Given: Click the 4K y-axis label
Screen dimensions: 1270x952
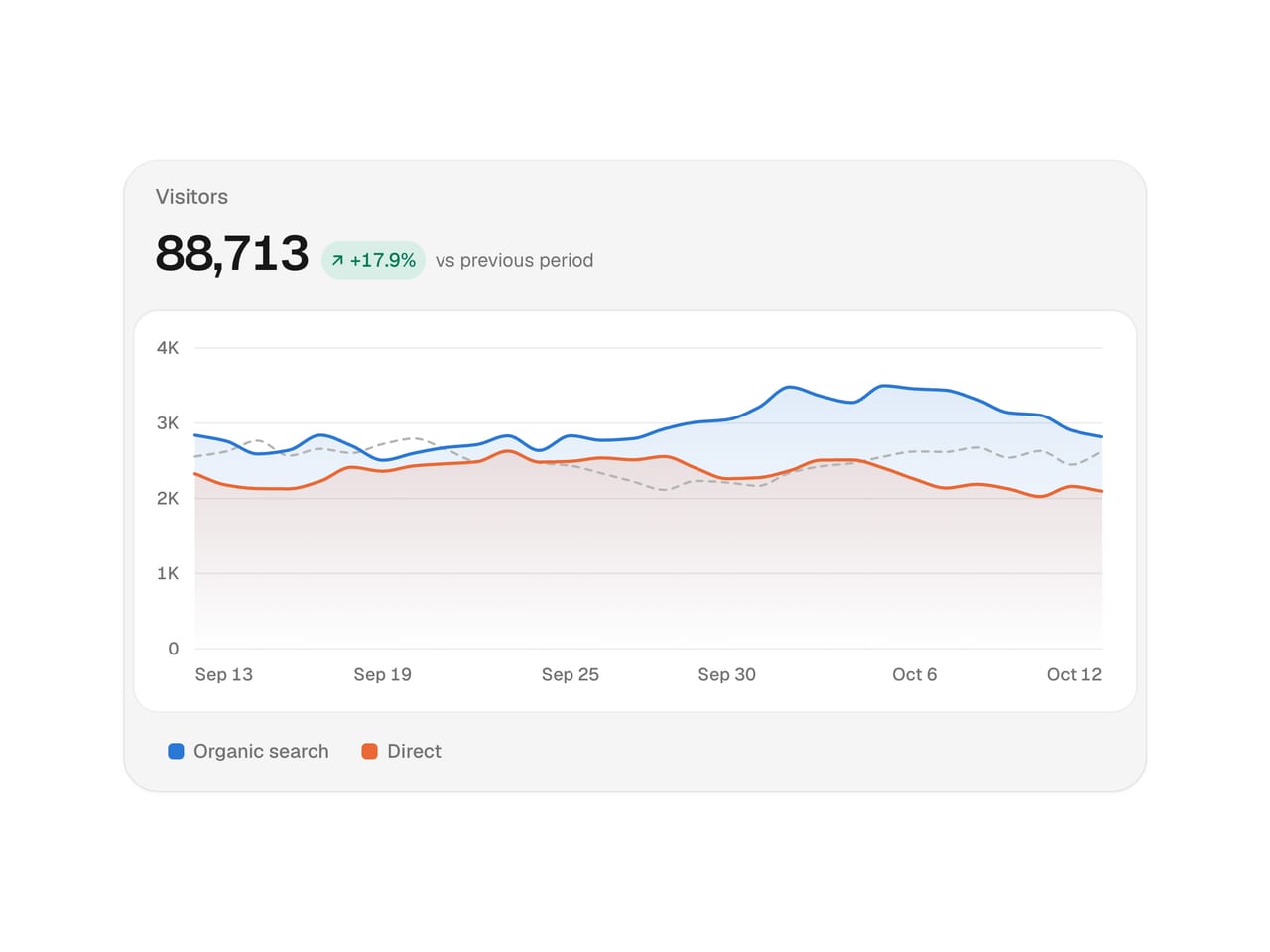Looking at the screenshot, I should pos(168,348).
